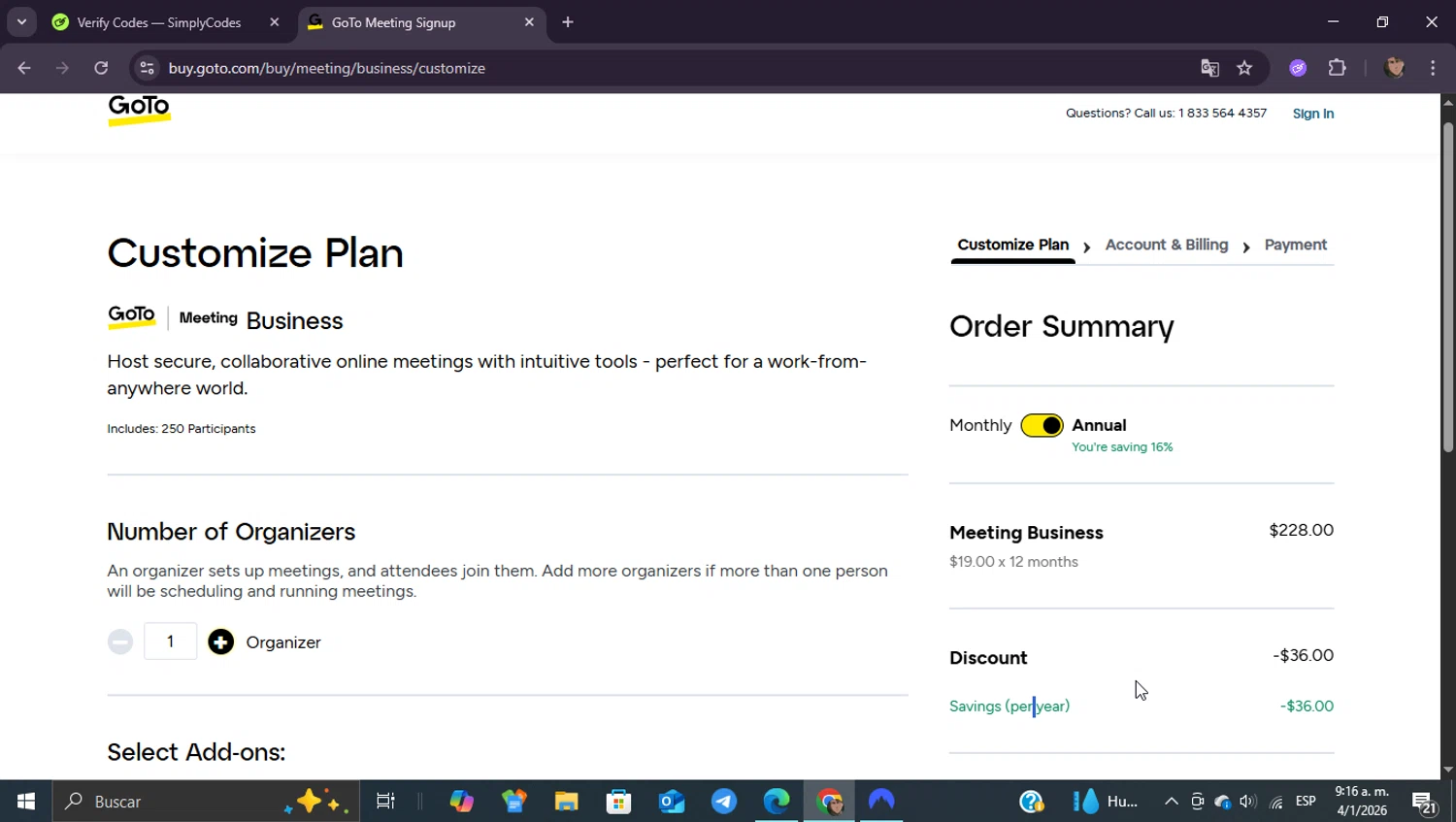View site information icon in address bar

pos(147,68)
